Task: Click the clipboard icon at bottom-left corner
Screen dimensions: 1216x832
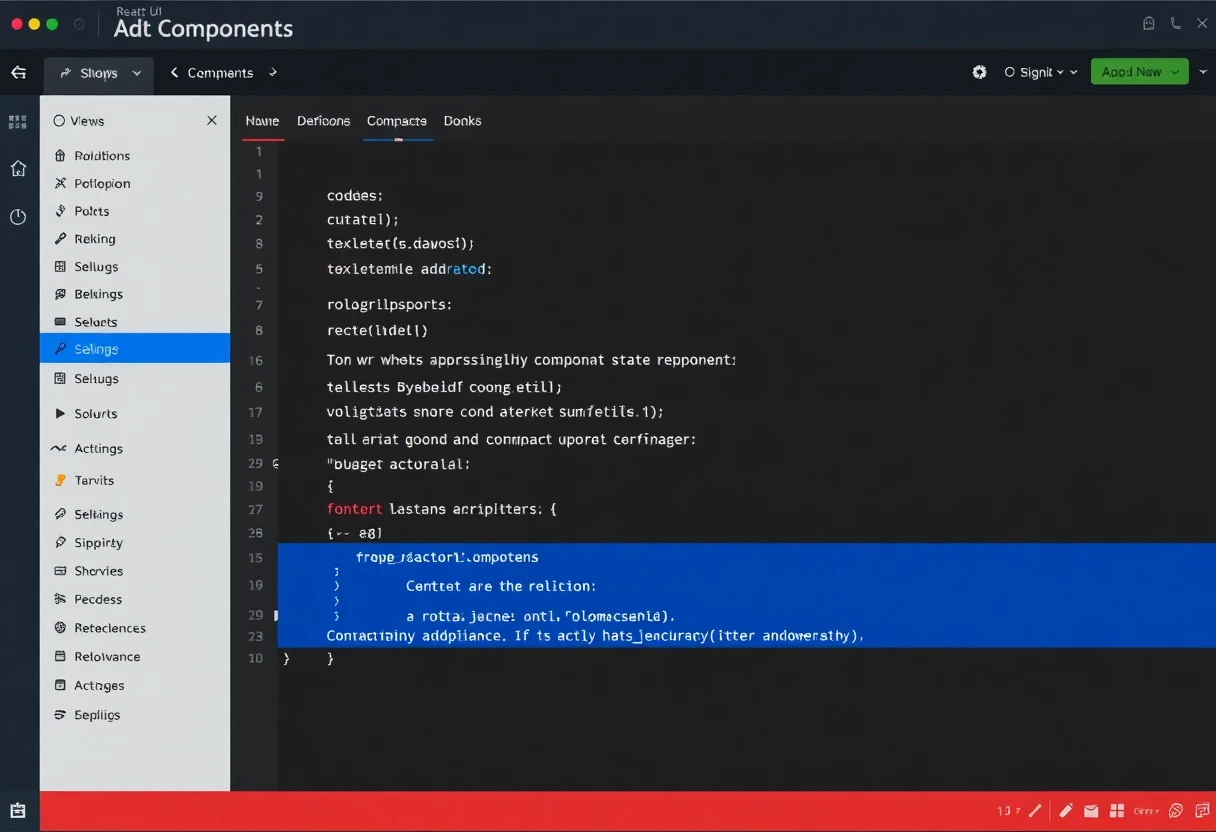Action: tap(18, 811)
